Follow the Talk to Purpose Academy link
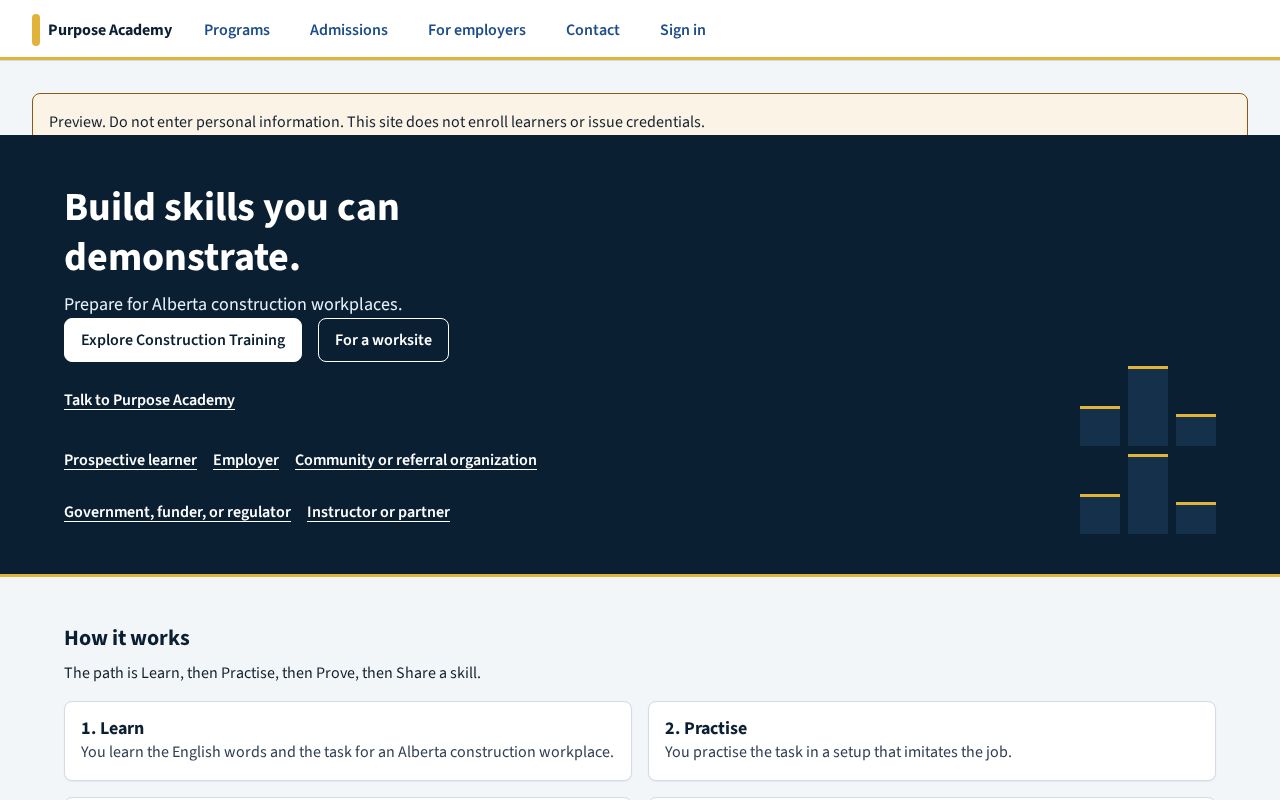Image resolution: width=1280 pixels, height=800 pixels. click(149, 400)
